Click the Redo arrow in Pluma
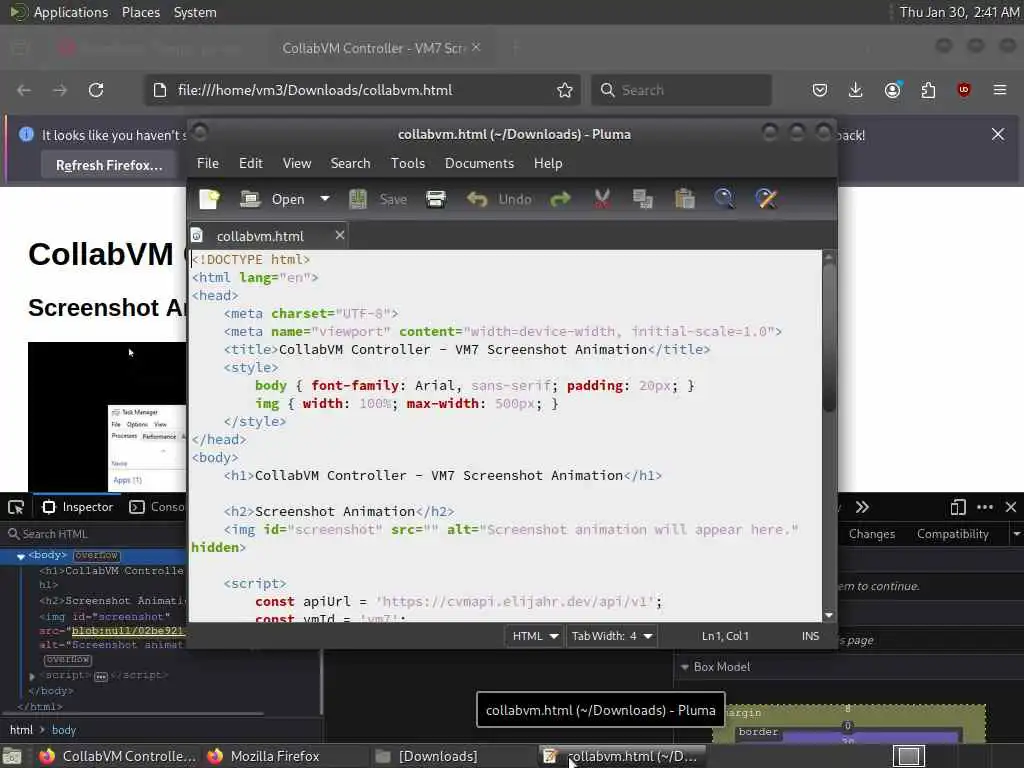Viewport: 1024px width, 768px height. (560, 199)
